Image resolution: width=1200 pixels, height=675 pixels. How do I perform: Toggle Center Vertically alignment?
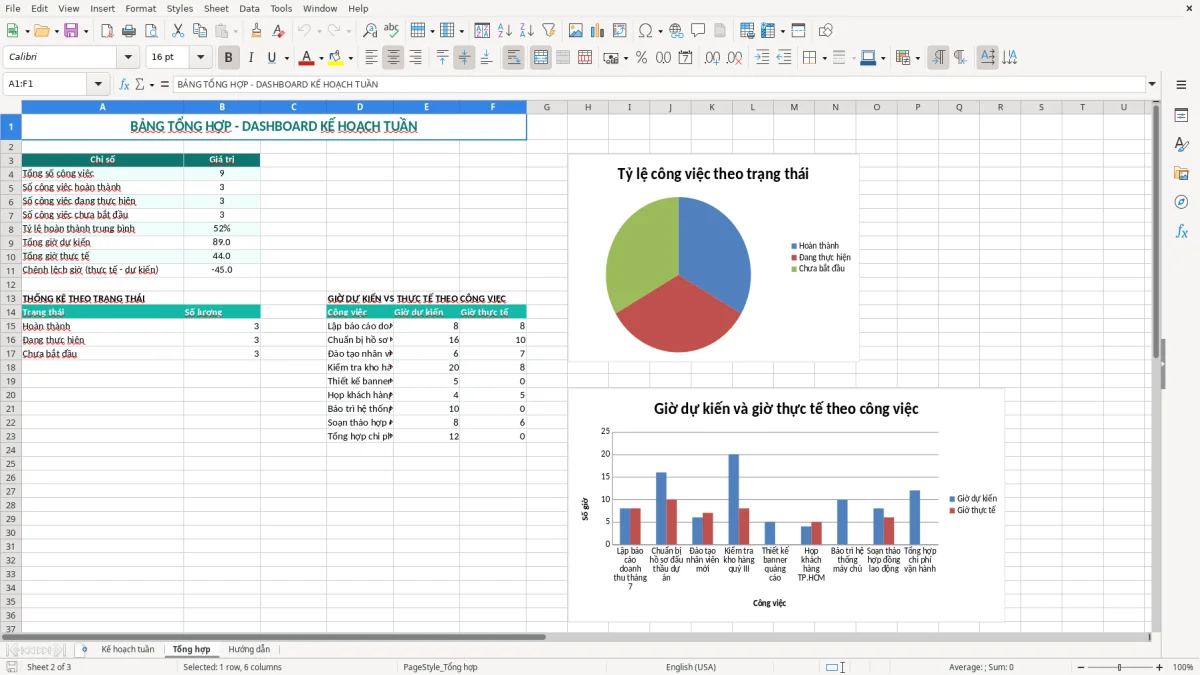(x=464, y=58)
